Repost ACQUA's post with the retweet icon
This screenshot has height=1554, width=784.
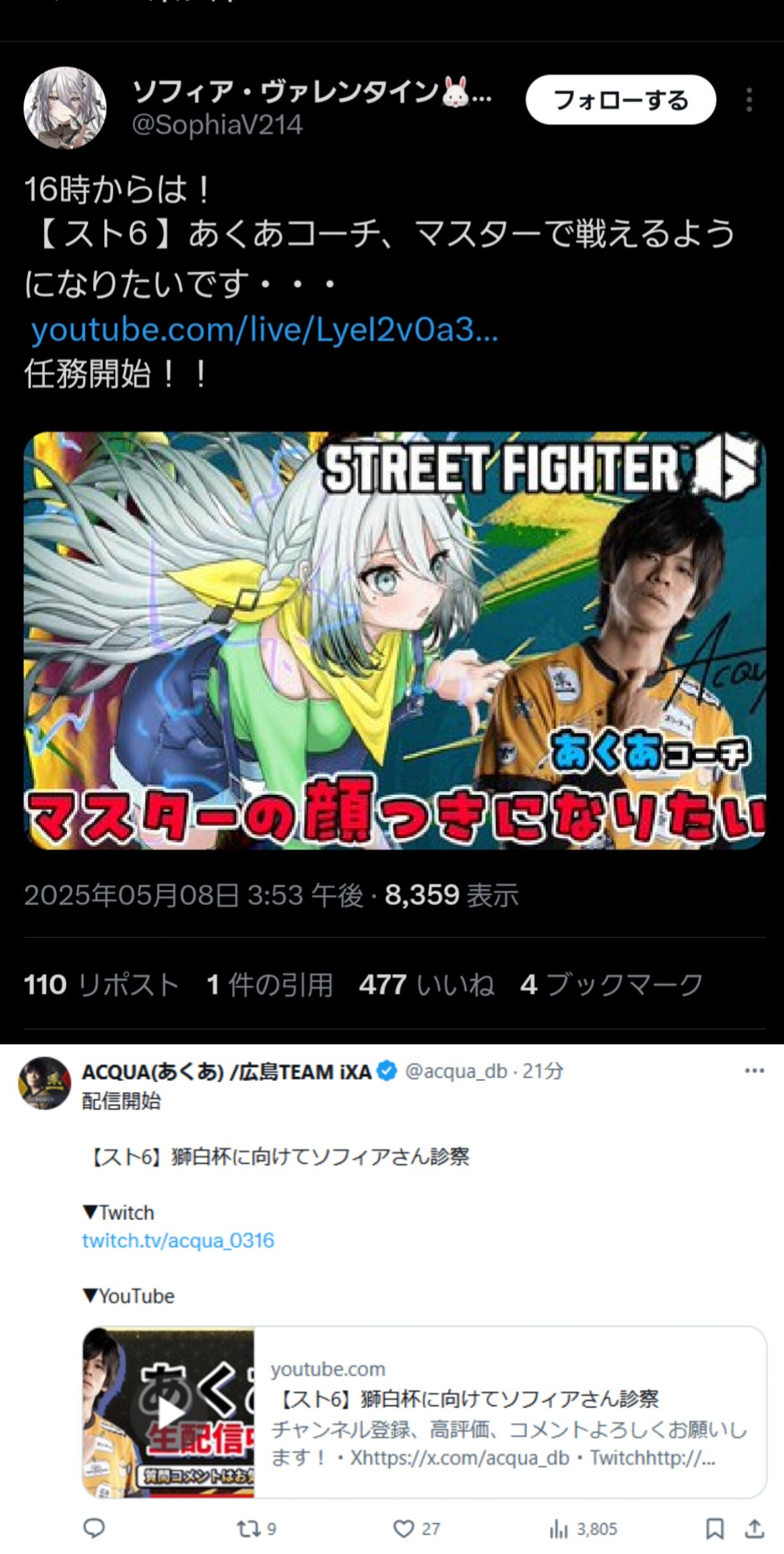click(248, 1528)
